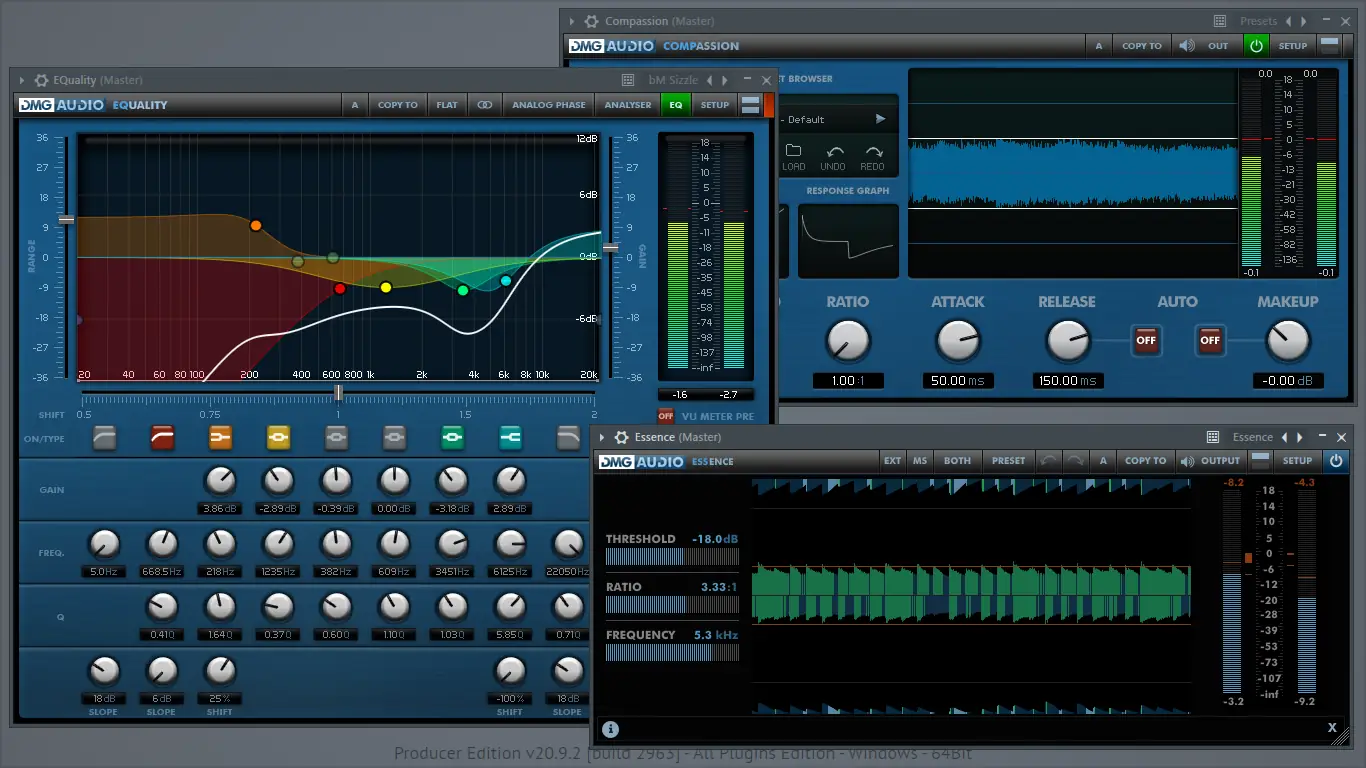Image resolution: width=1366 pixels, height=768 pixels.
Task: Open the Essence PRESET menu
Action: pyautogui.click(x=1008, y=461)
